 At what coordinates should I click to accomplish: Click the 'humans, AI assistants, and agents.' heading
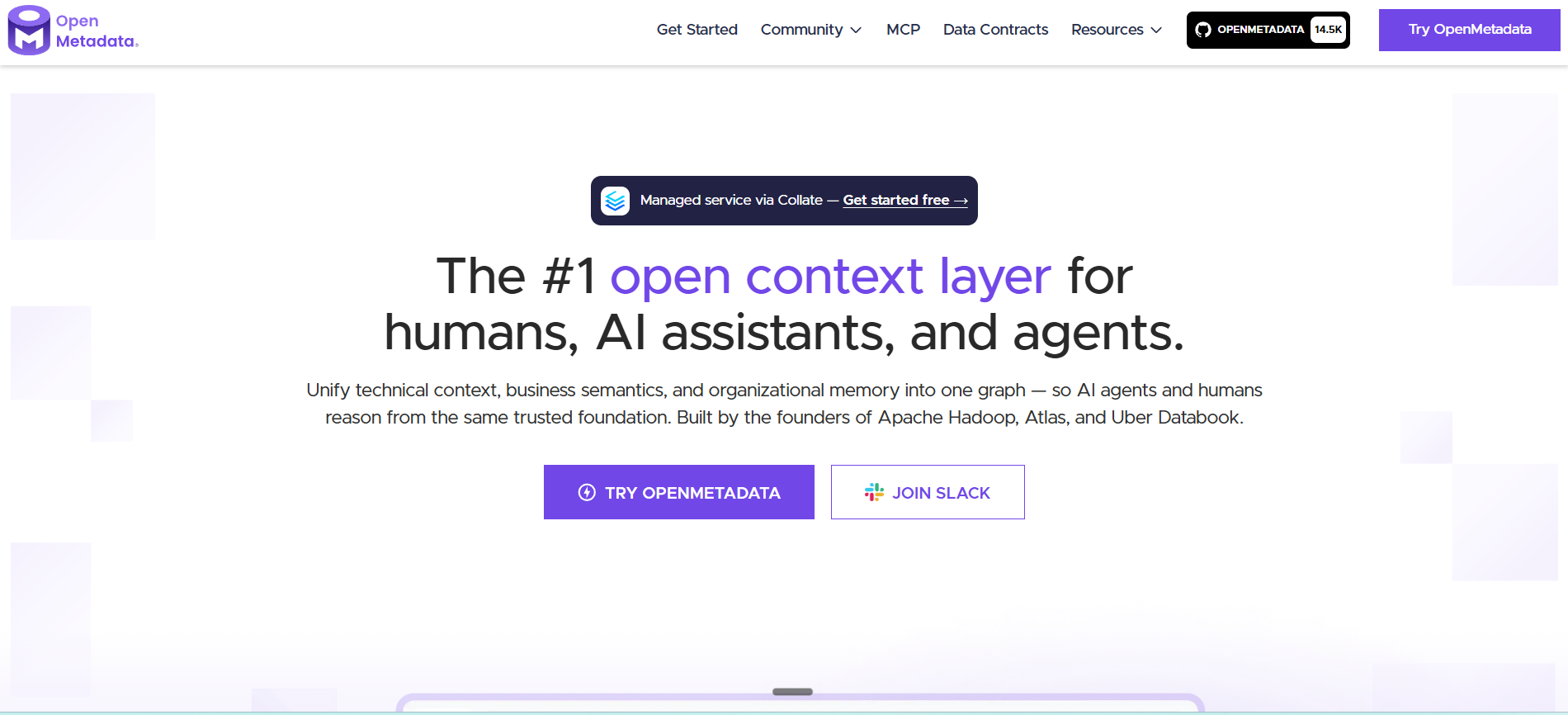click(784, 332)
